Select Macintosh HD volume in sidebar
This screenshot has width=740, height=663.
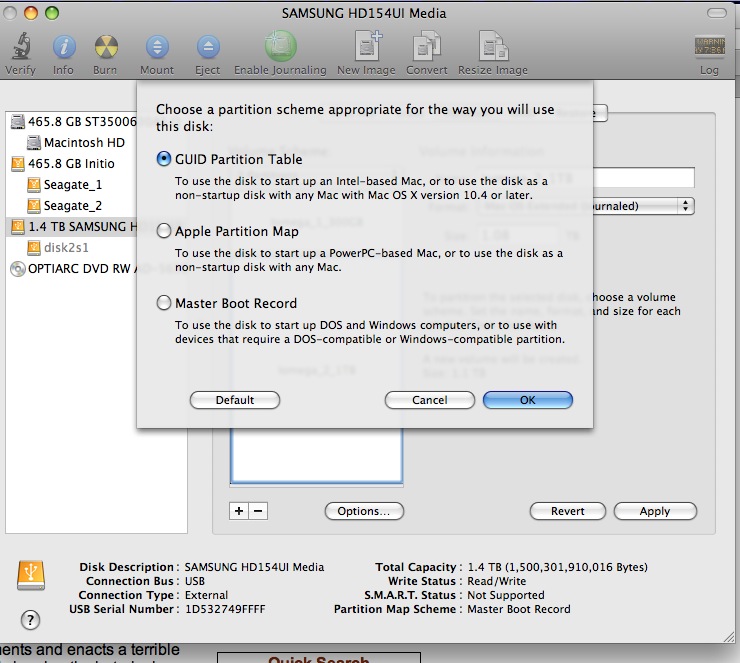pyautogui.click(x=84, y=142)
